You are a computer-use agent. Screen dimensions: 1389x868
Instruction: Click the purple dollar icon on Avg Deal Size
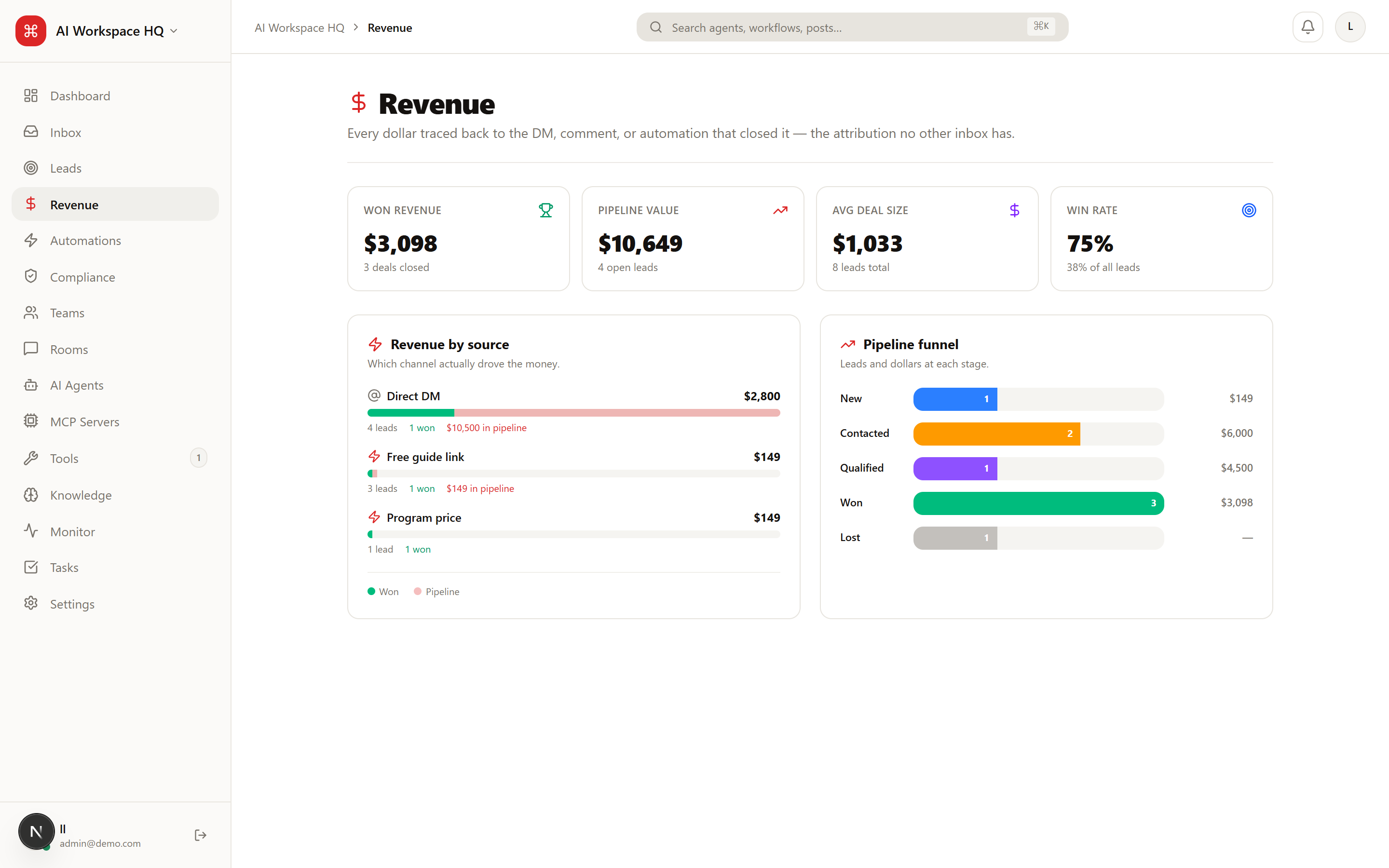pos(1014,211)
